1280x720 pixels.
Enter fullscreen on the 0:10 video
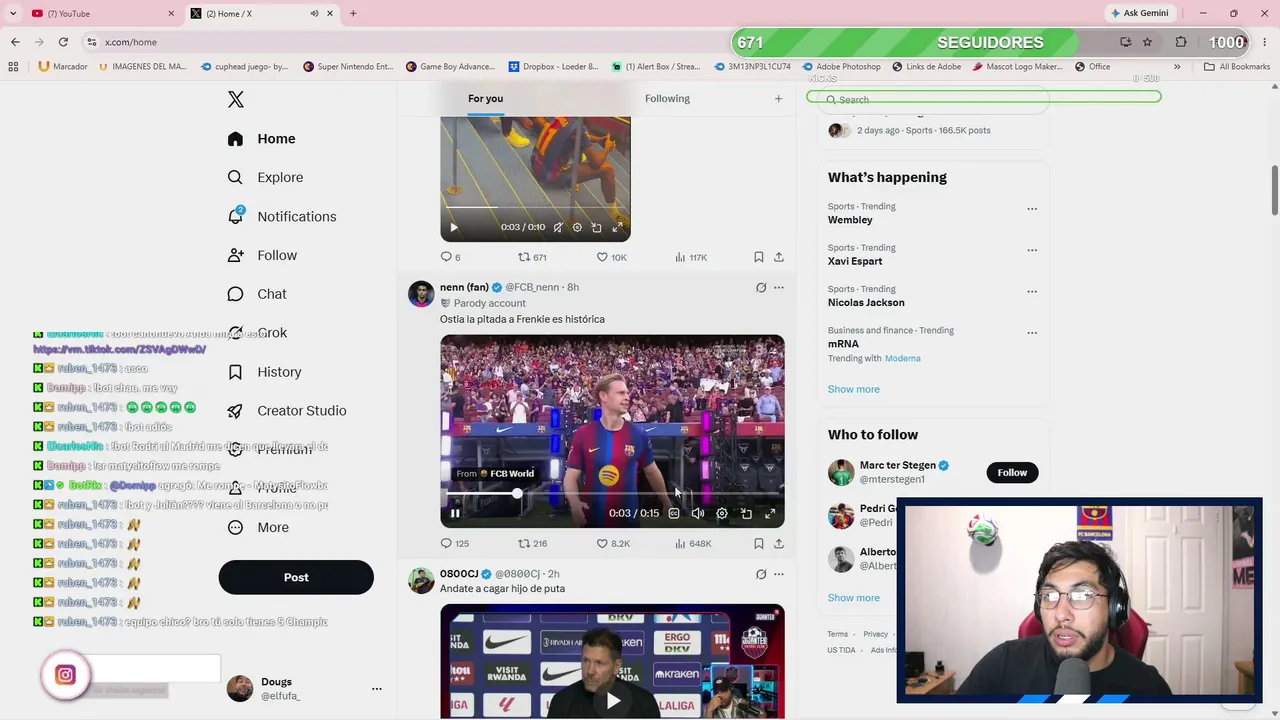[x=617, y=228]
